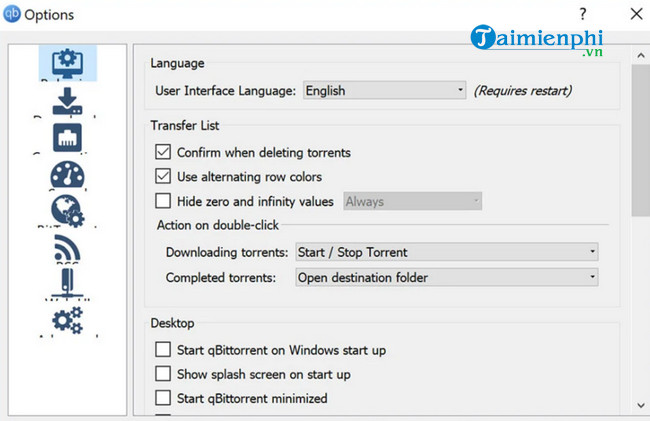650x421 pixels.
Task: Click the 'Desktop' group title
Action: (172, 323)
